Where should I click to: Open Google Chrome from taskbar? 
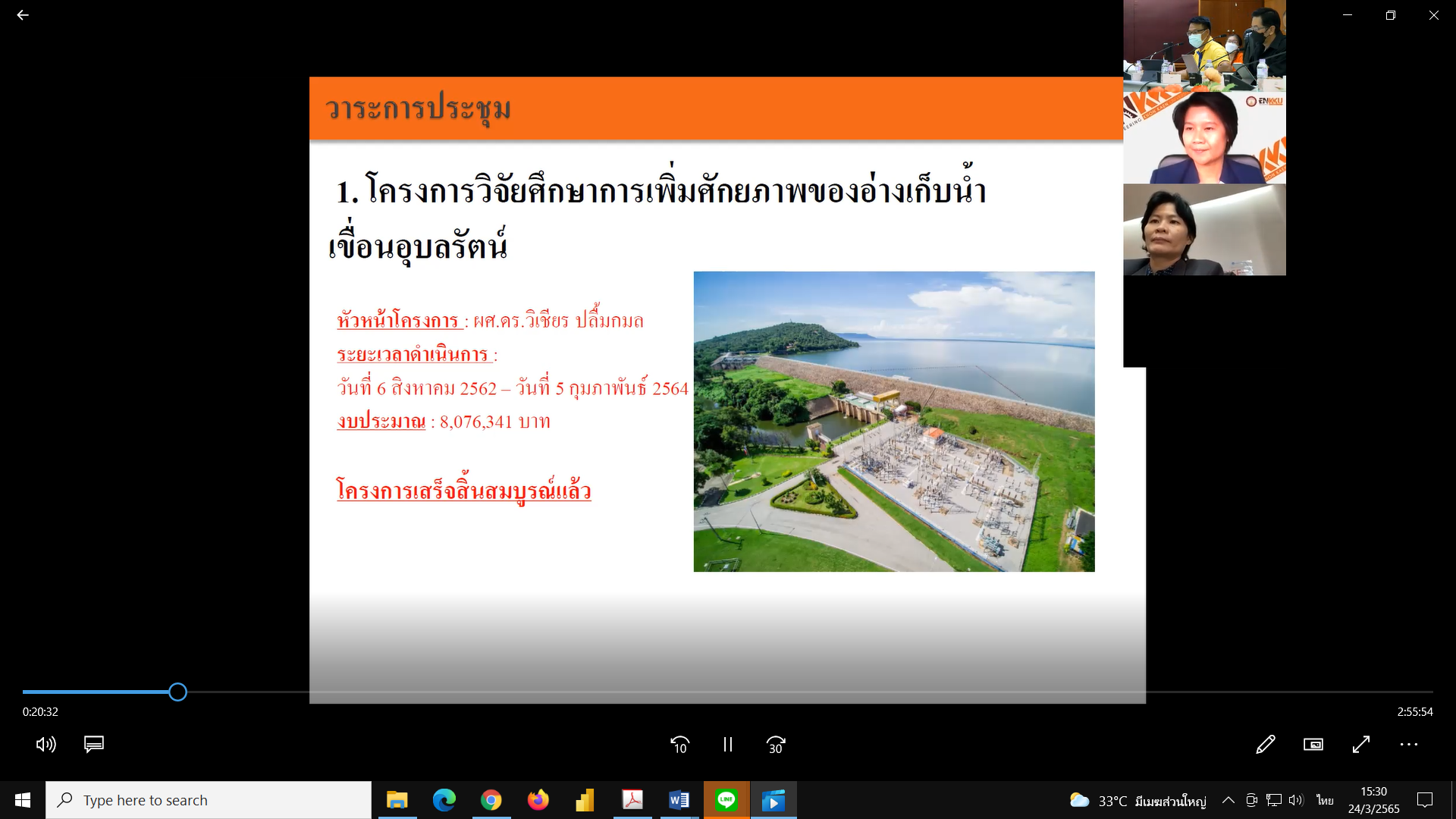(x=491, y=800)
